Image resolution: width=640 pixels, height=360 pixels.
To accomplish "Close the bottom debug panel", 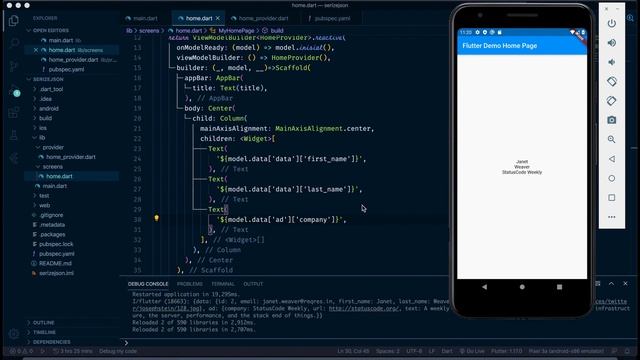I will 625,284.
